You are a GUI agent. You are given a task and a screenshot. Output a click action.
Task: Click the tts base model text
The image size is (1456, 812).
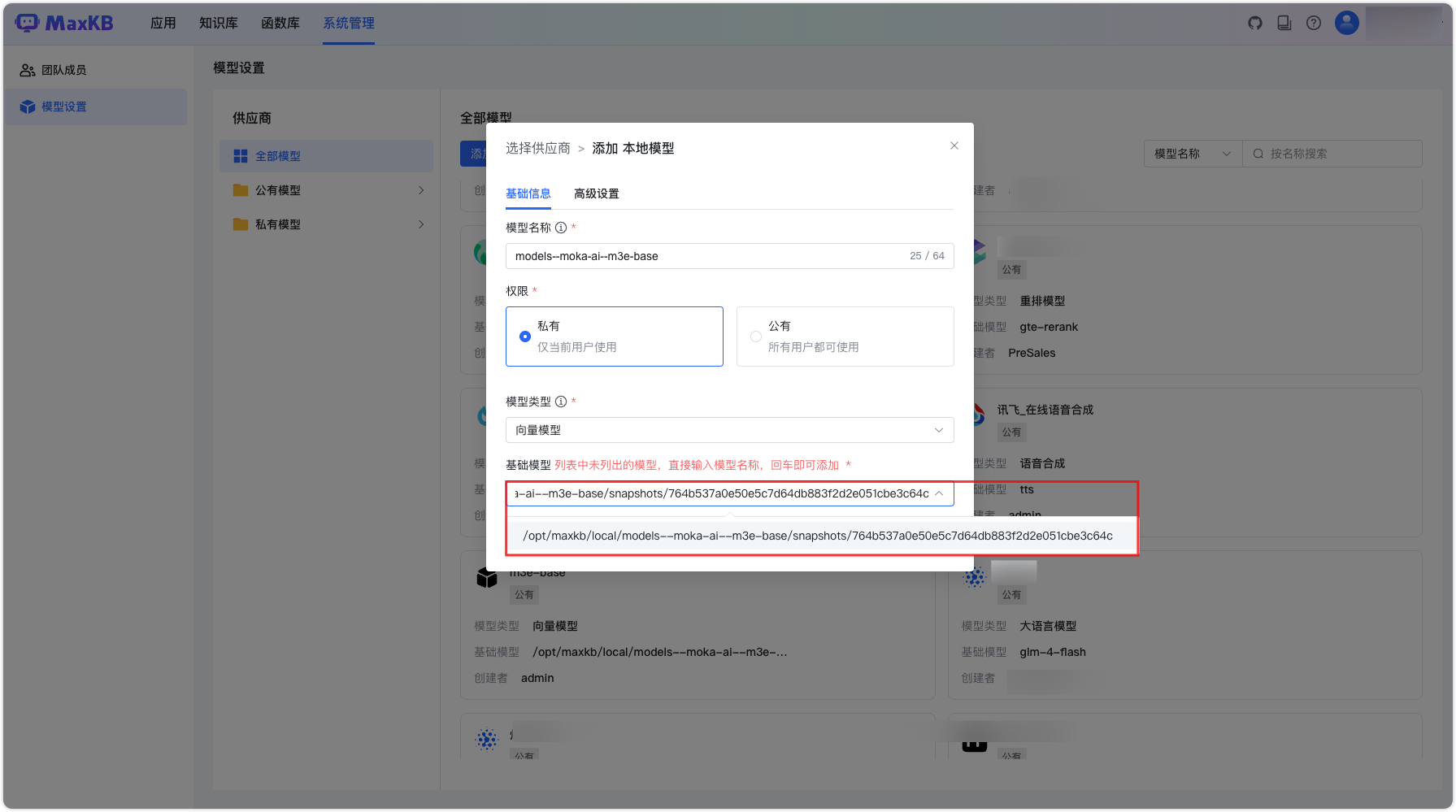(1027, 489)
